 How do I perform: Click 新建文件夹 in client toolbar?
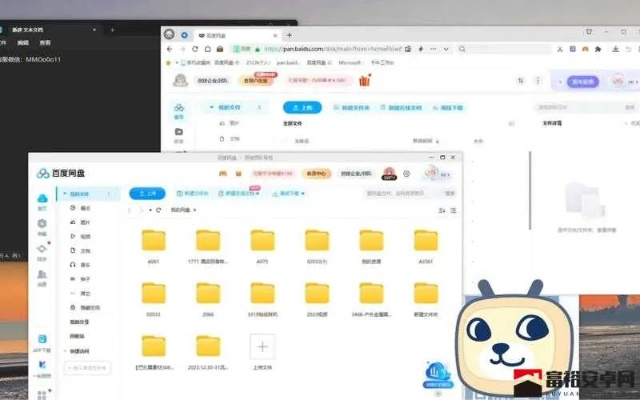point(193,193)
